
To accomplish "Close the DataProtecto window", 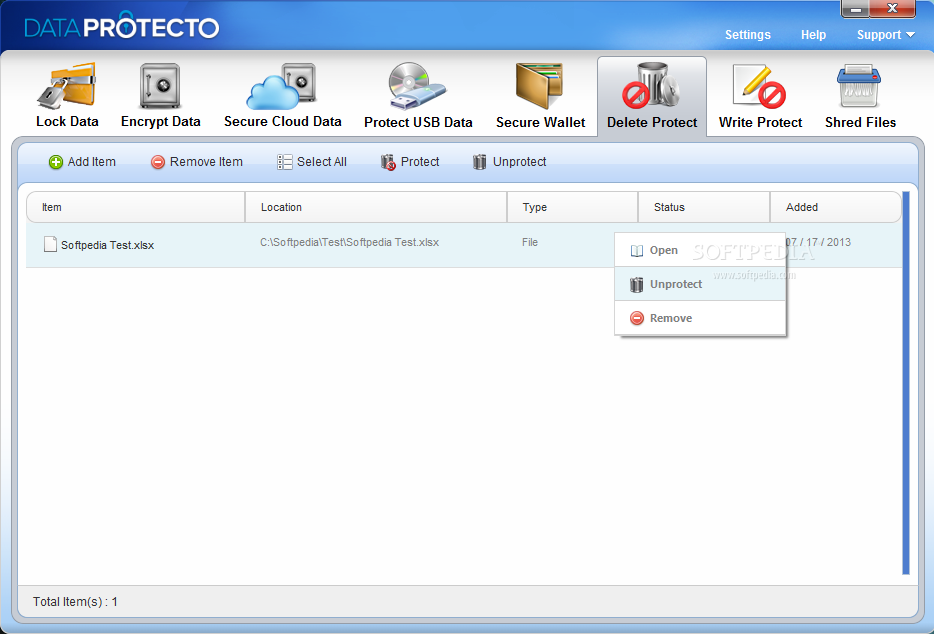I will tap(892, 8).
